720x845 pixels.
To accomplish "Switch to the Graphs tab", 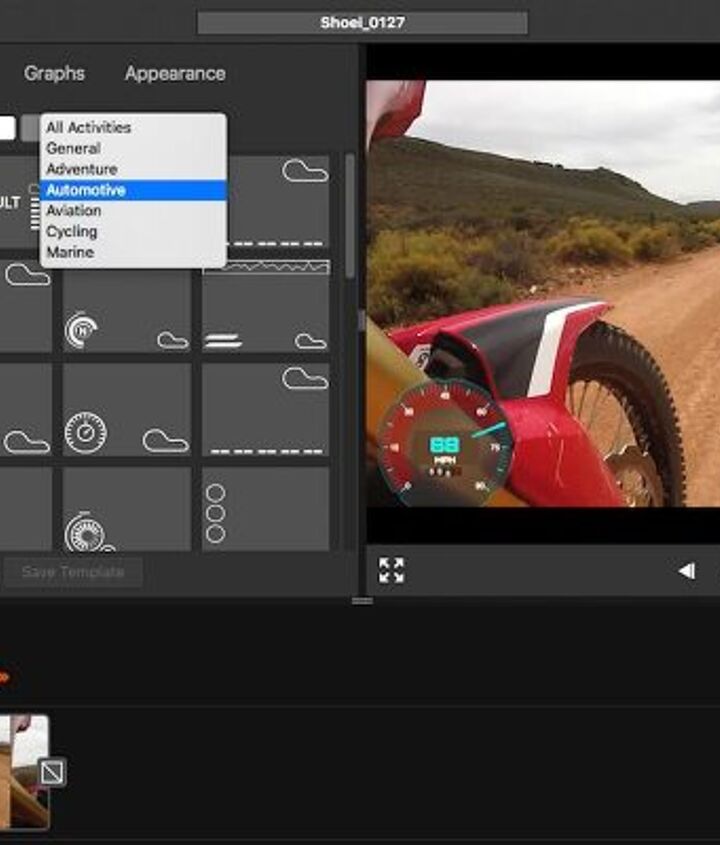I will pos(54,73).
